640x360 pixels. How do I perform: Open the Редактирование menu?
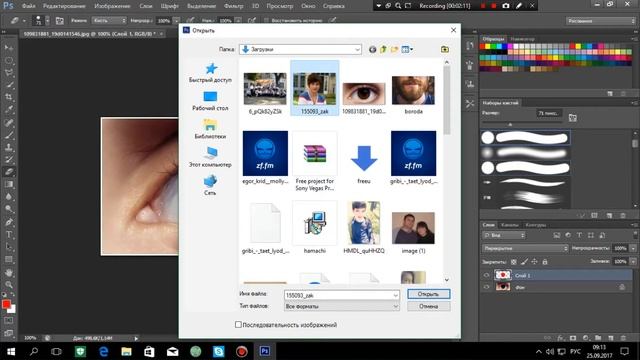coord(65,6)
